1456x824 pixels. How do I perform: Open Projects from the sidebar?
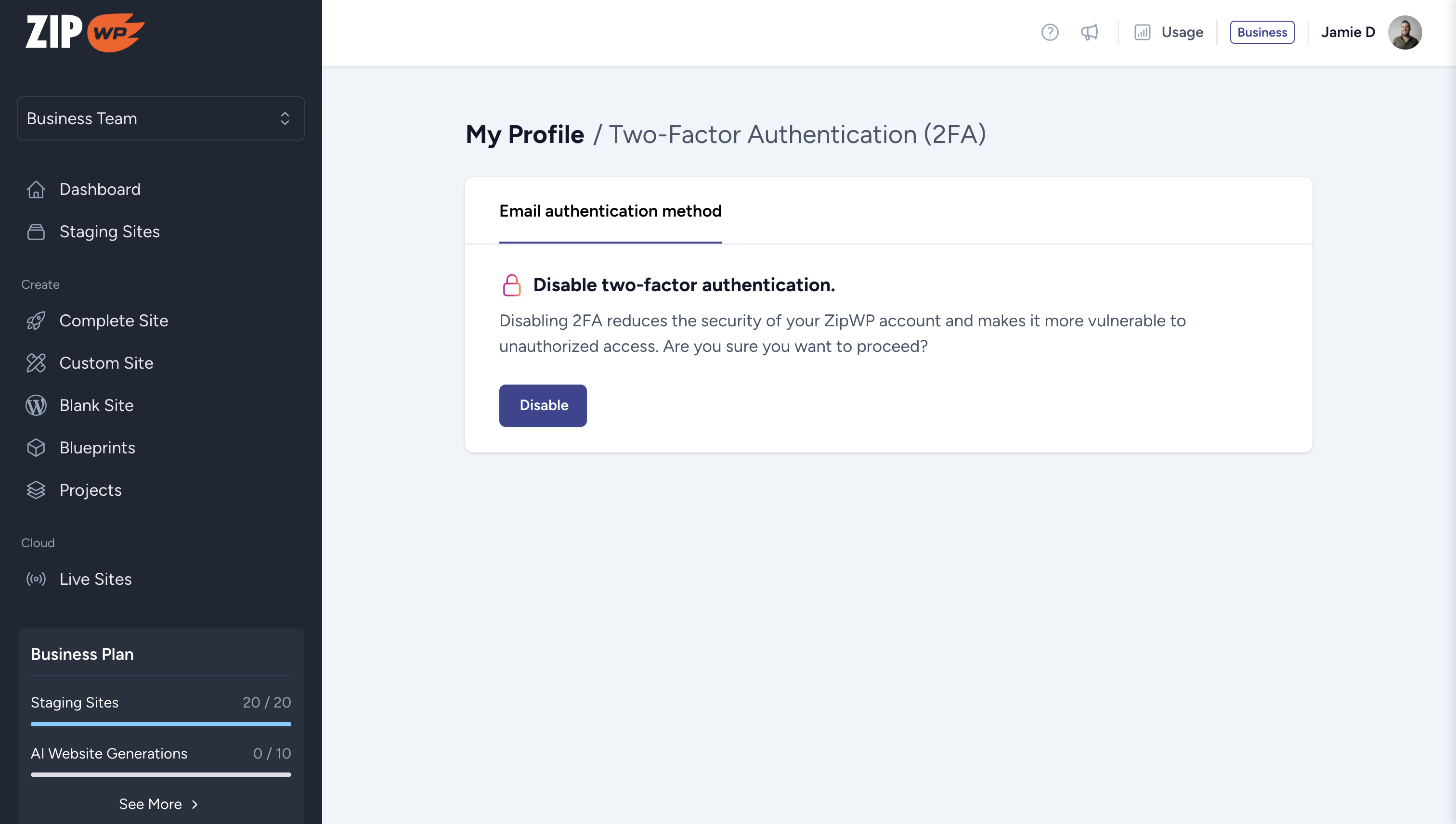click(90, 490)
